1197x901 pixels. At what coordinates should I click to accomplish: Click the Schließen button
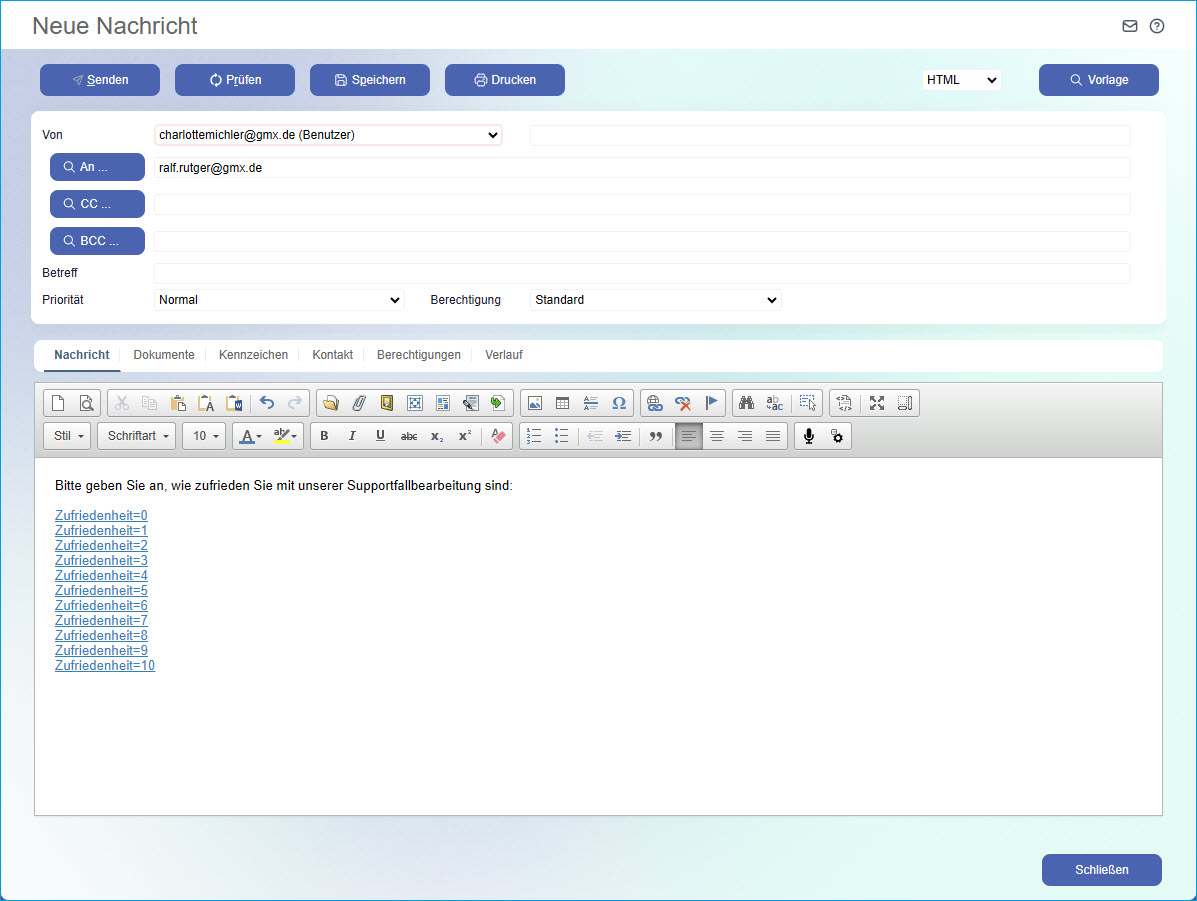pyautogui.click(x=1102, y=870)
